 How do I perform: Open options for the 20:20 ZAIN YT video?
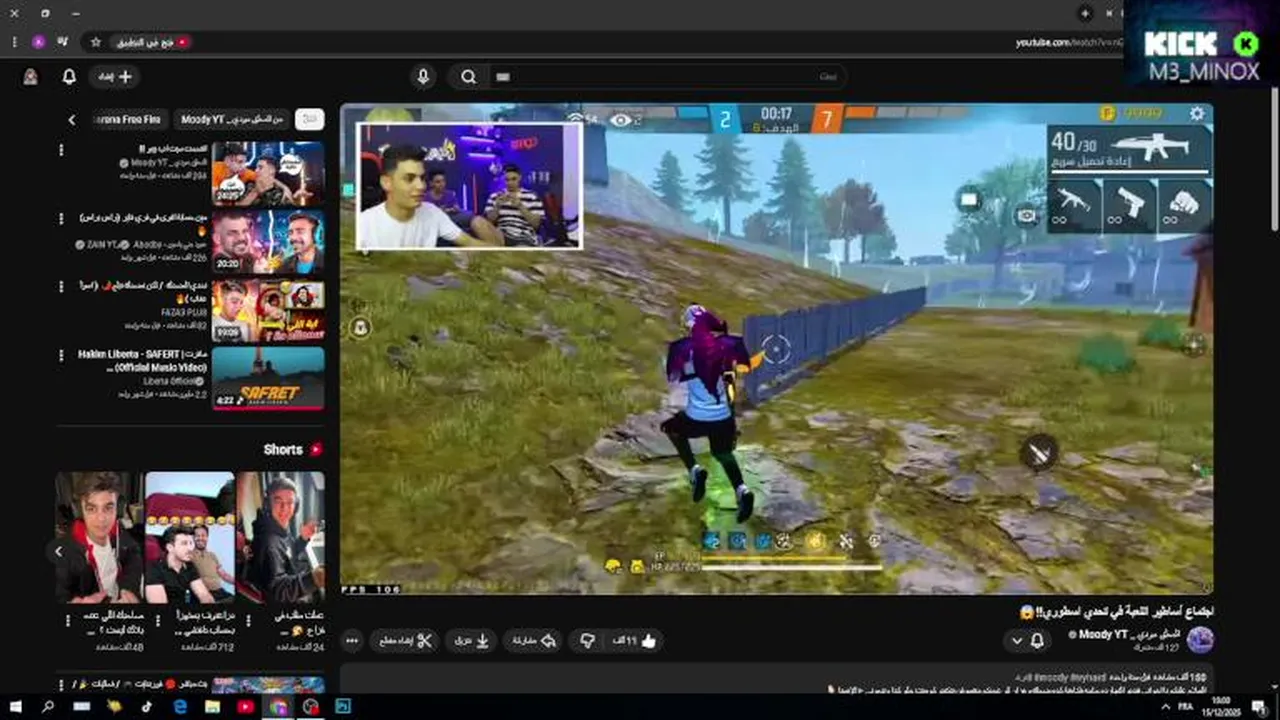(x=61, y=218)
